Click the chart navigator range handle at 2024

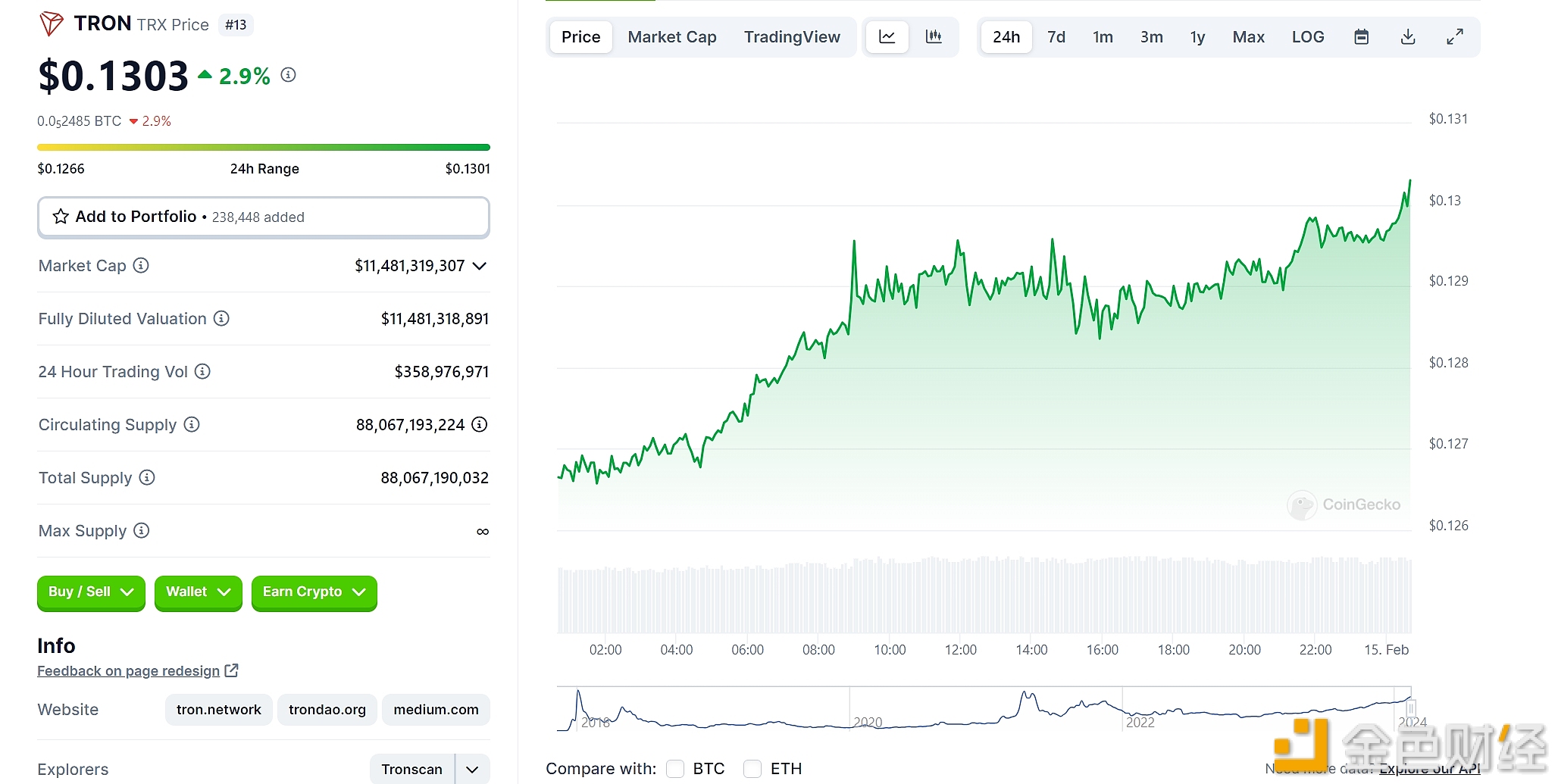pos(1411,709)
